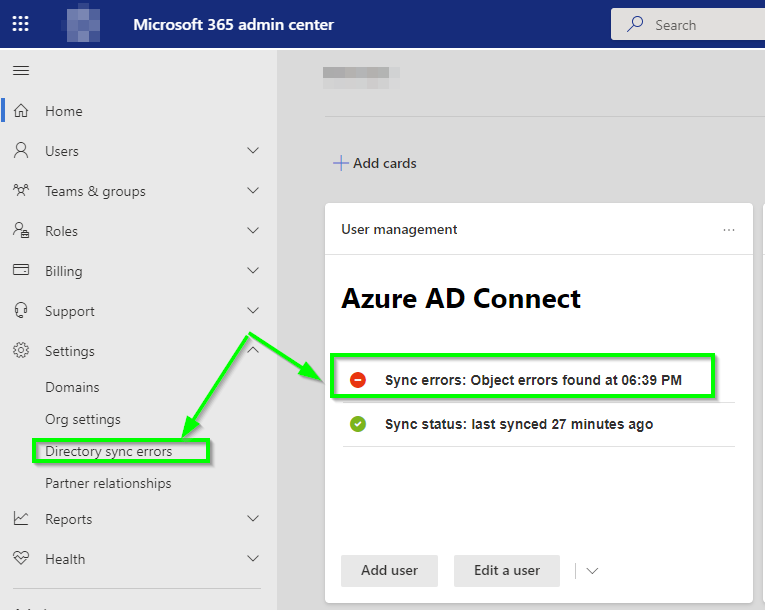
Task: Click the Add cards link
Action: coord(384,163)
